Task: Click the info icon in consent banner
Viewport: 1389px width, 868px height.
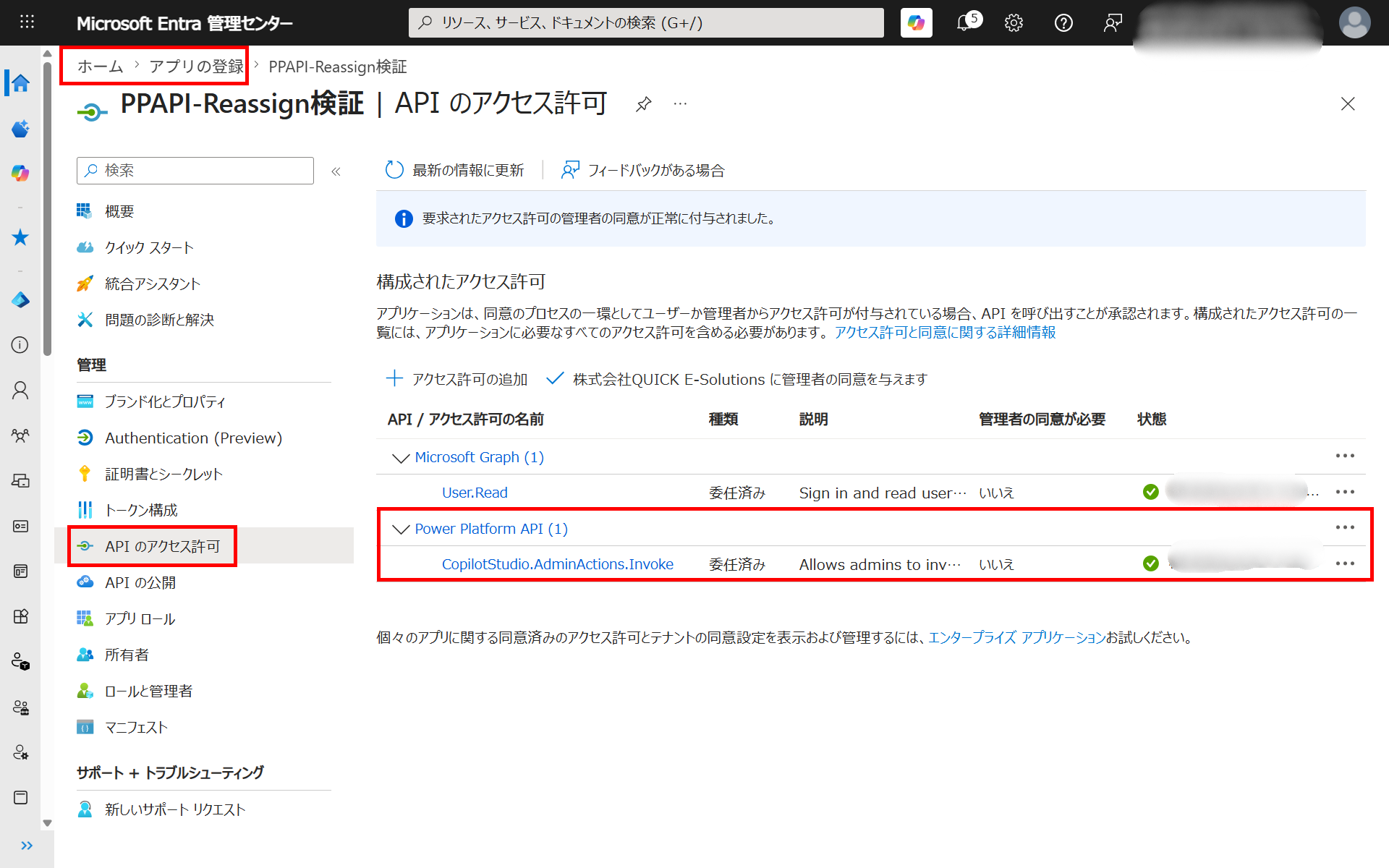Action: [x=403, y=218]
